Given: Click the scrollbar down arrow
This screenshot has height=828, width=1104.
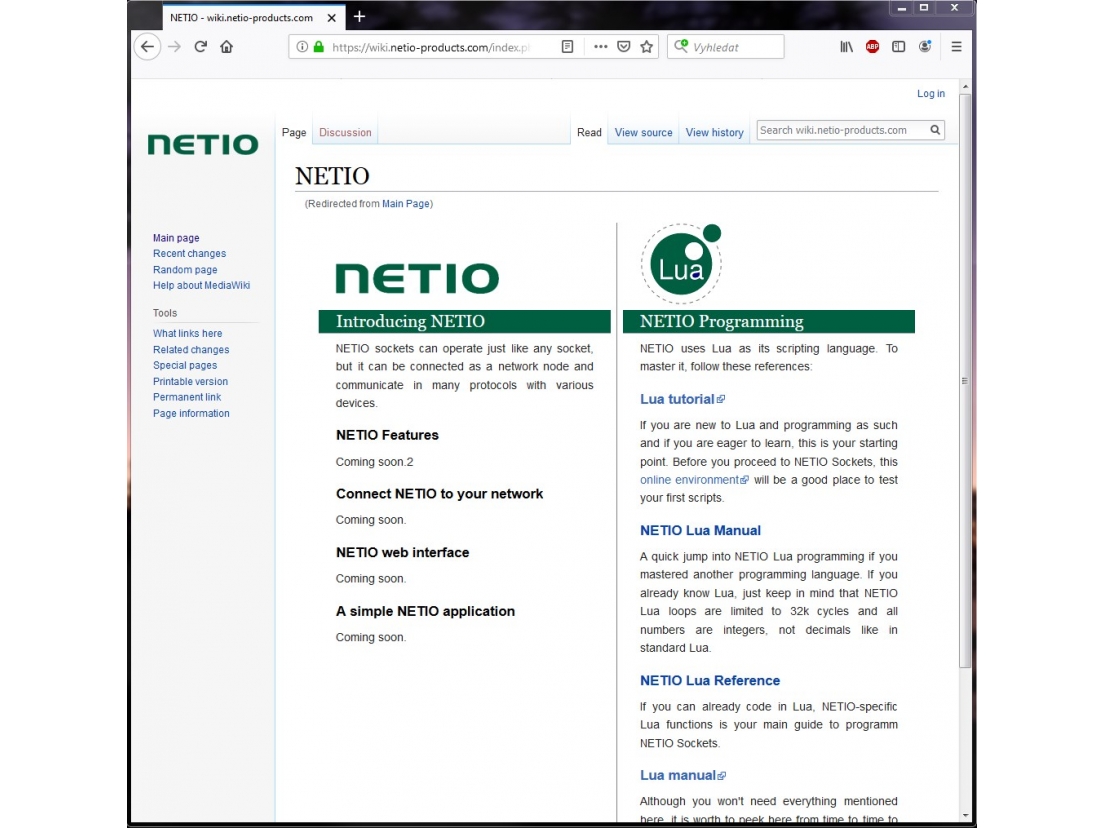Looking at the screenshot, I should tap(965, 815).
